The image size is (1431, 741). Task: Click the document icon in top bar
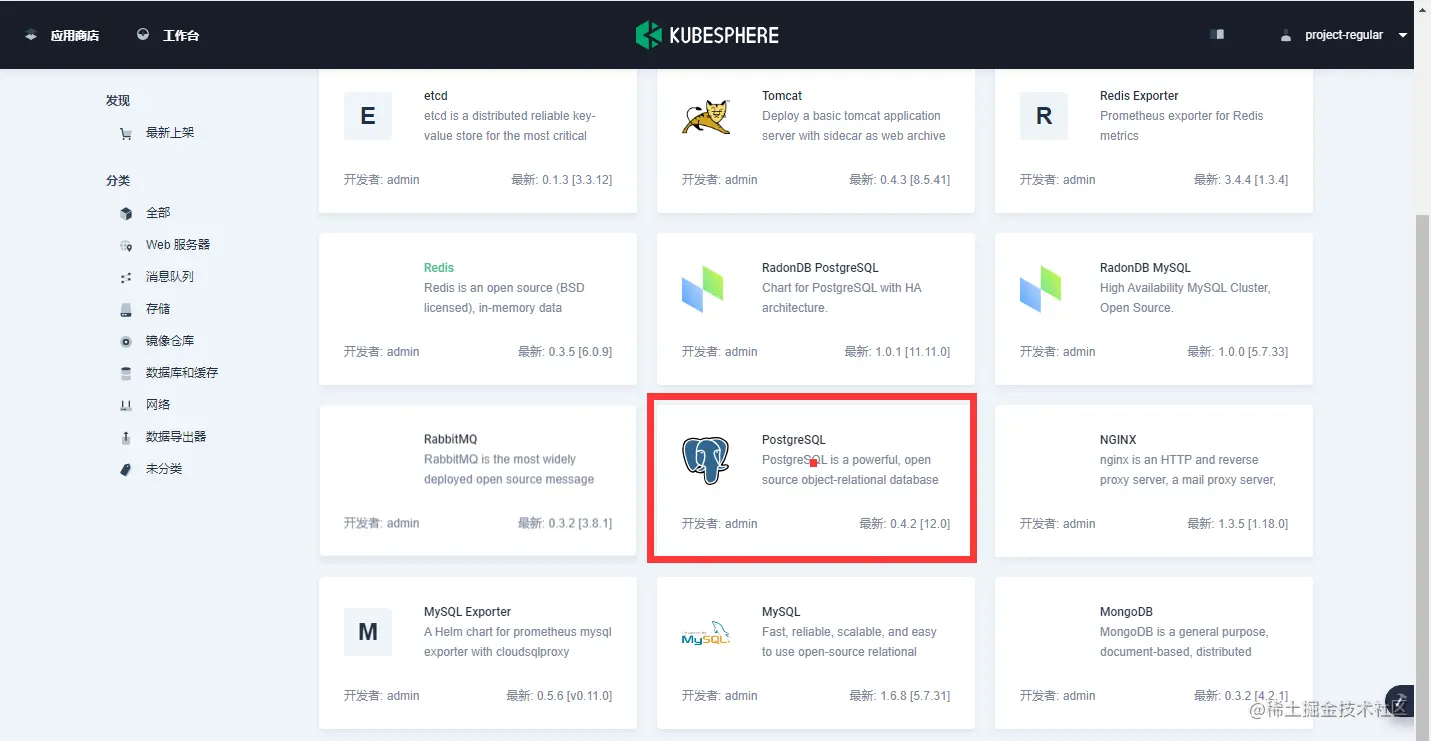pos(1217,34)
